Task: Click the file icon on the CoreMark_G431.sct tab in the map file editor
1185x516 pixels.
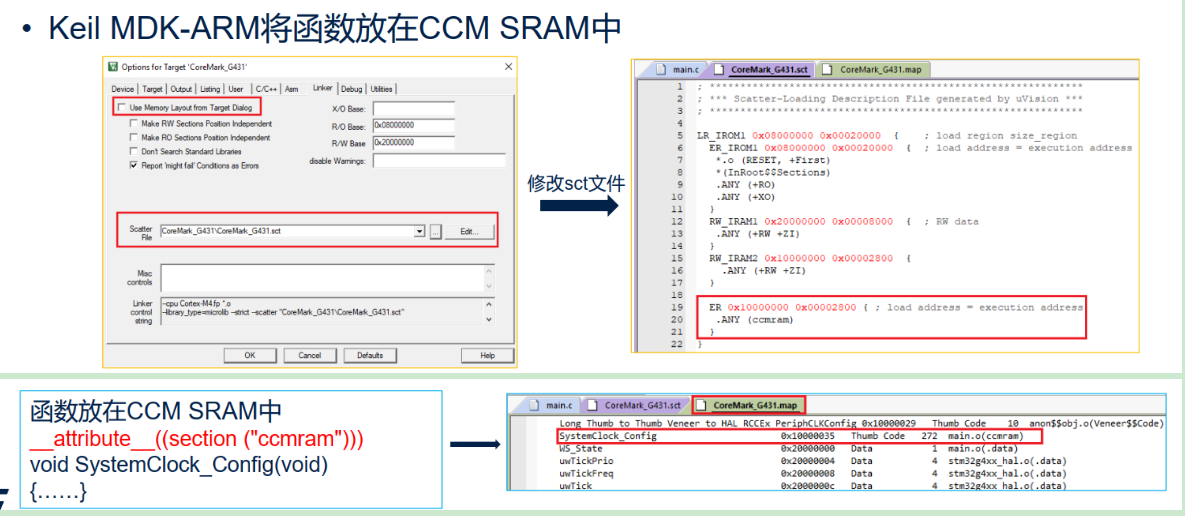Action: [x=593, y=404]
